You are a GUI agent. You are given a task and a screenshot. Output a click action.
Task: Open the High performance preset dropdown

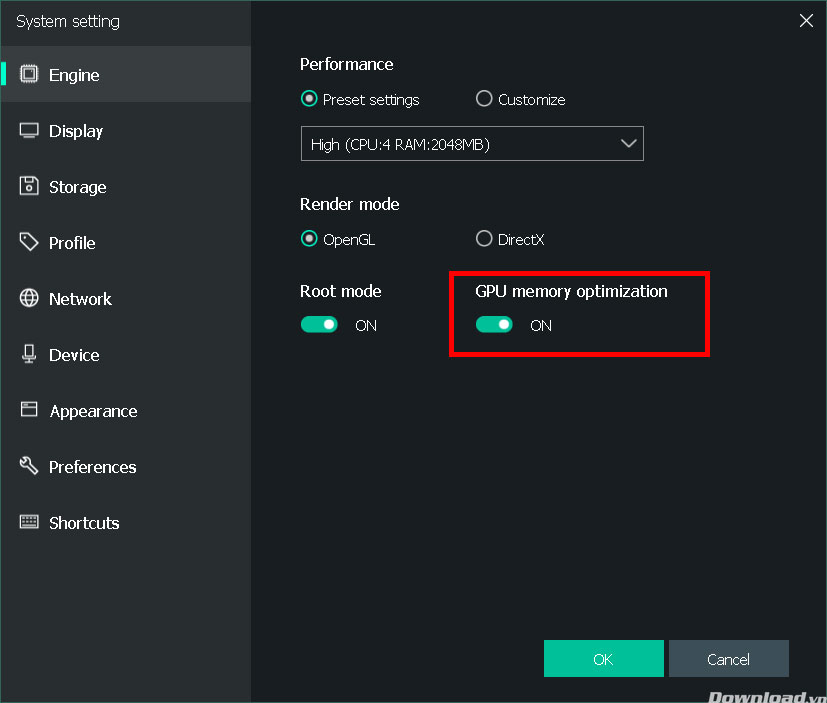471,144
